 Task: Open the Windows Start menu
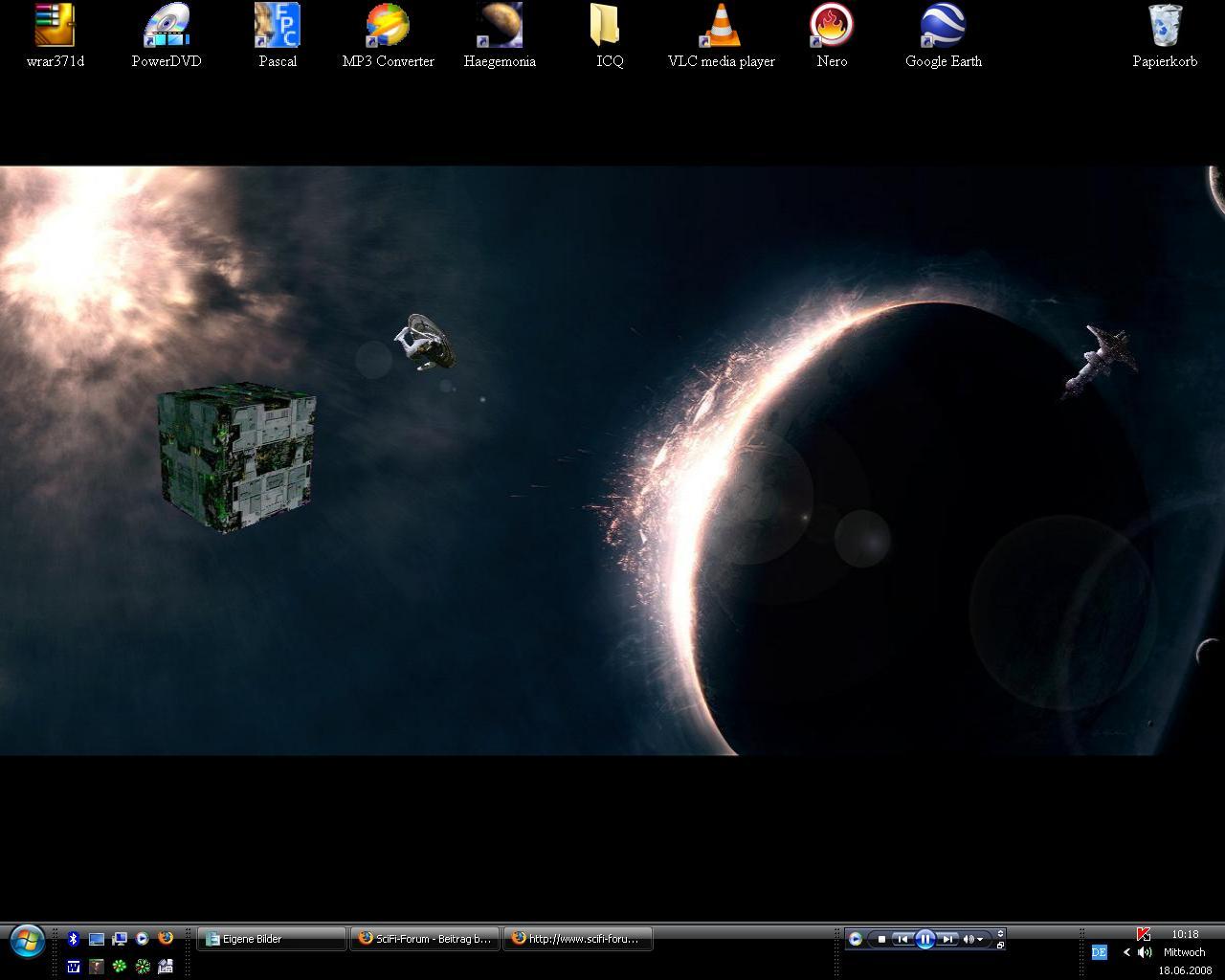(27, 942)
